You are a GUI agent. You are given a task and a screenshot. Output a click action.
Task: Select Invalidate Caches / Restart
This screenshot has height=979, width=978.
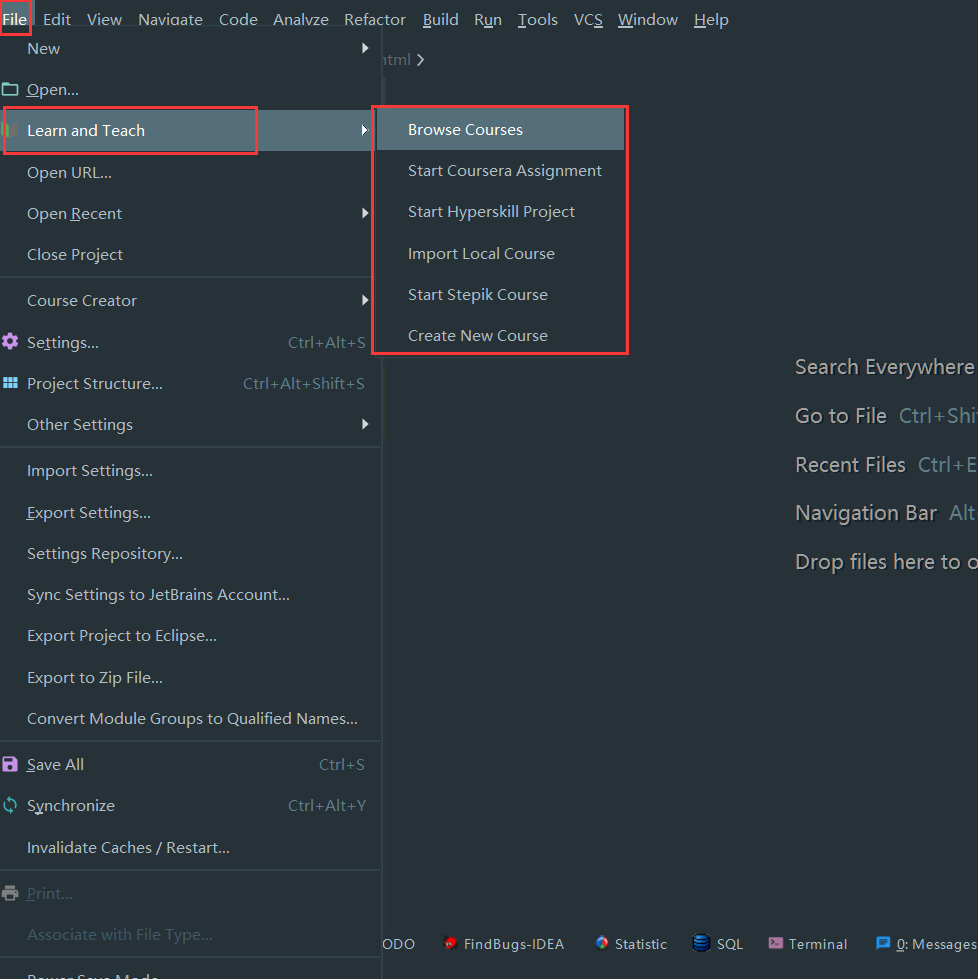pyautogui.click(x=128, y=847)
